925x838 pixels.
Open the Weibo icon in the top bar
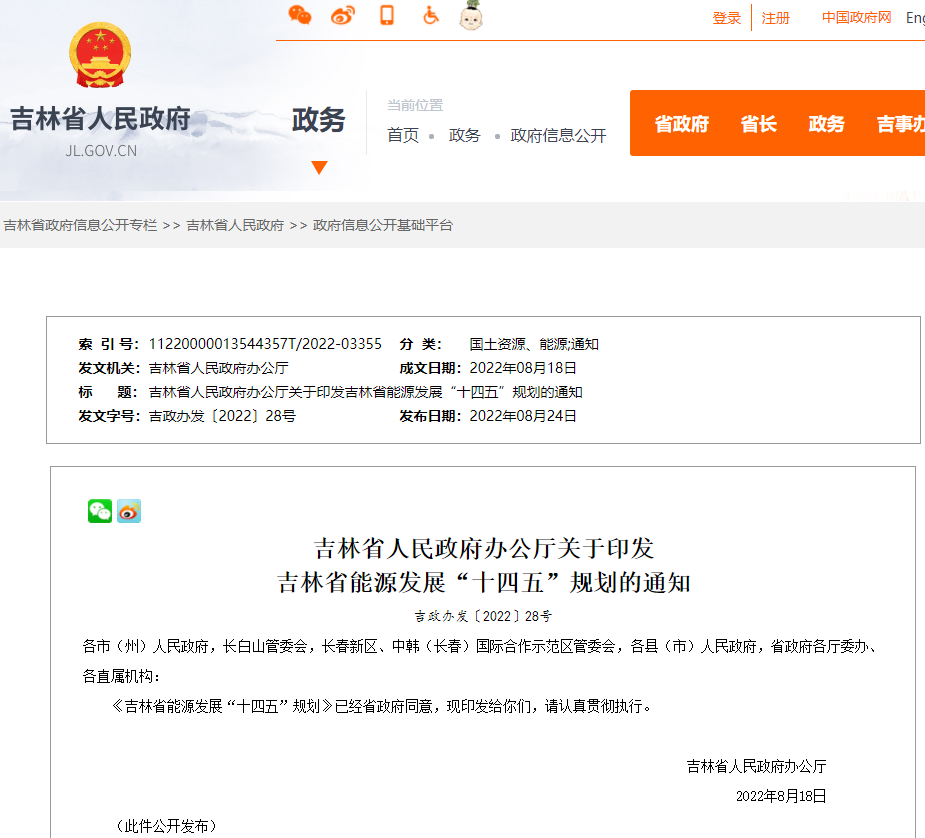click(x=344, y=16)
